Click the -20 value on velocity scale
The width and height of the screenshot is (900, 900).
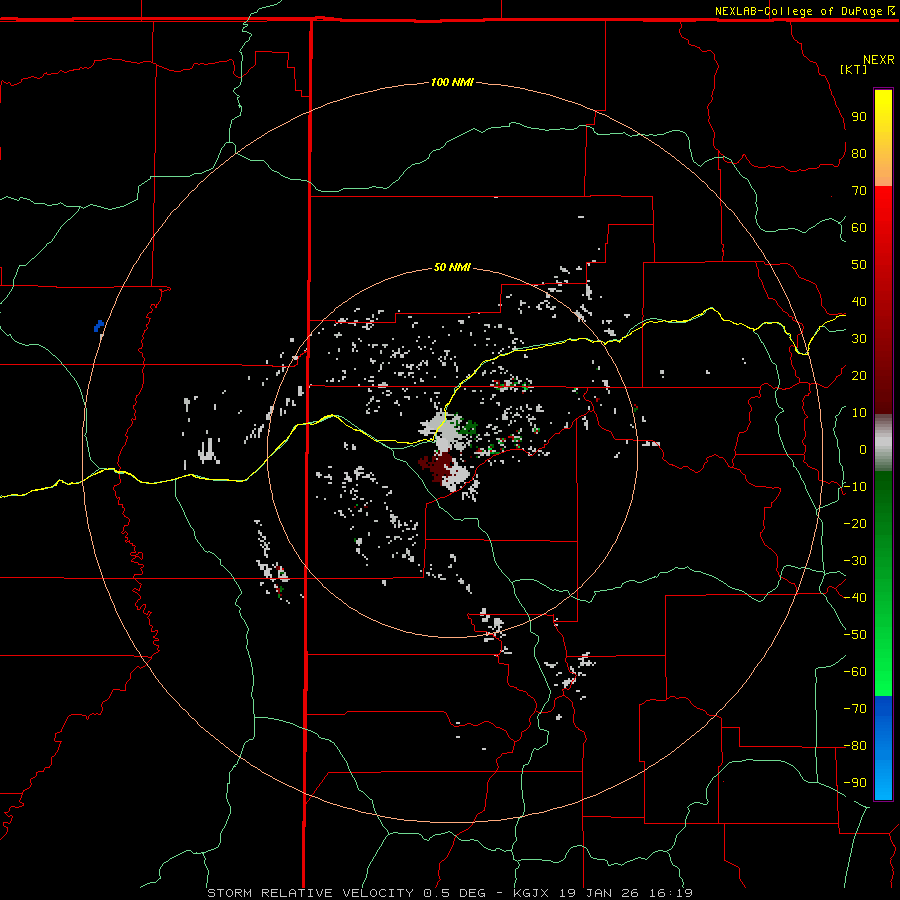click(x=855, y=524)
